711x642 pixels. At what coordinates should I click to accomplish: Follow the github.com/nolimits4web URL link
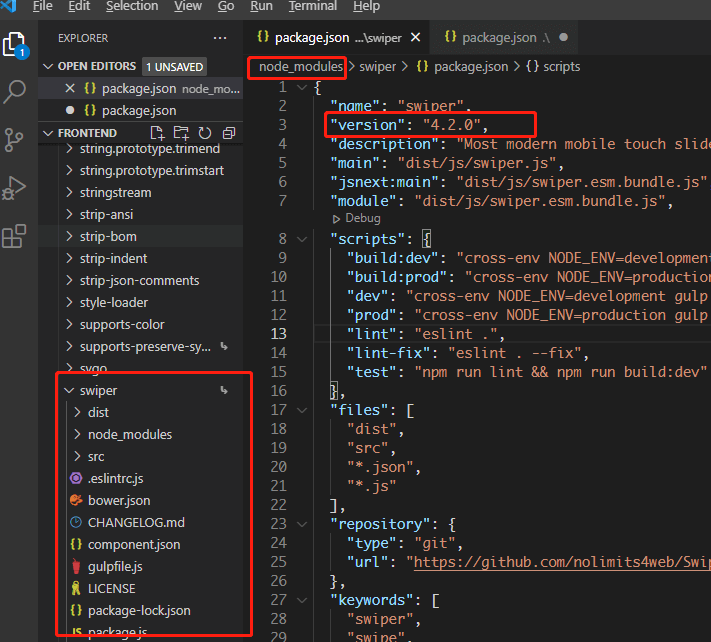[x=562, y=562]
